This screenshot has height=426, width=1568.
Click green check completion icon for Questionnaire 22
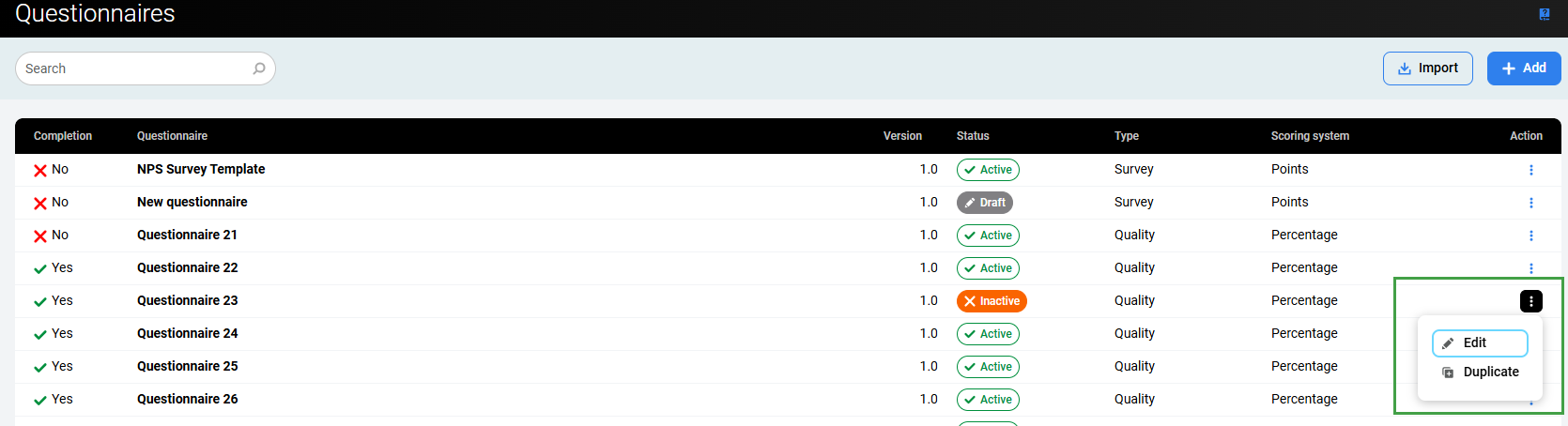click(x=40, y=269)
